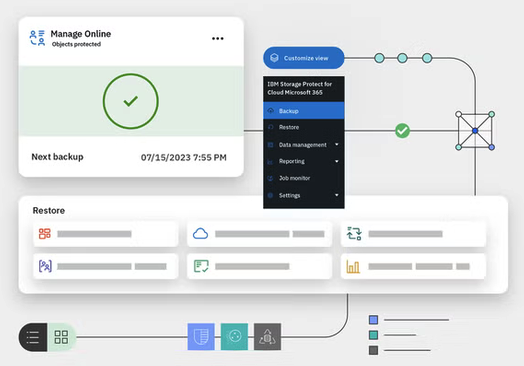Screen dimensions: 524x366
Task: Select Restore in the dark menu
Action: point(304,127)
